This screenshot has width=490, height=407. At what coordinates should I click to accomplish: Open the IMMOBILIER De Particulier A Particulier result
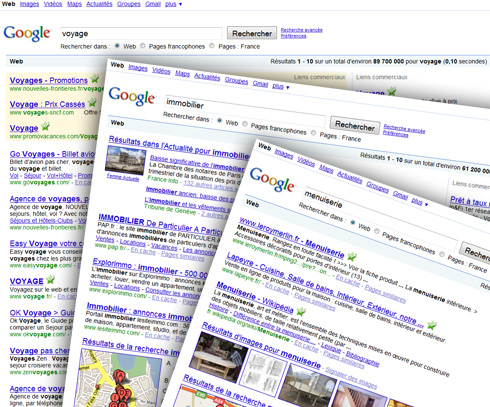(x=160, y=224)
